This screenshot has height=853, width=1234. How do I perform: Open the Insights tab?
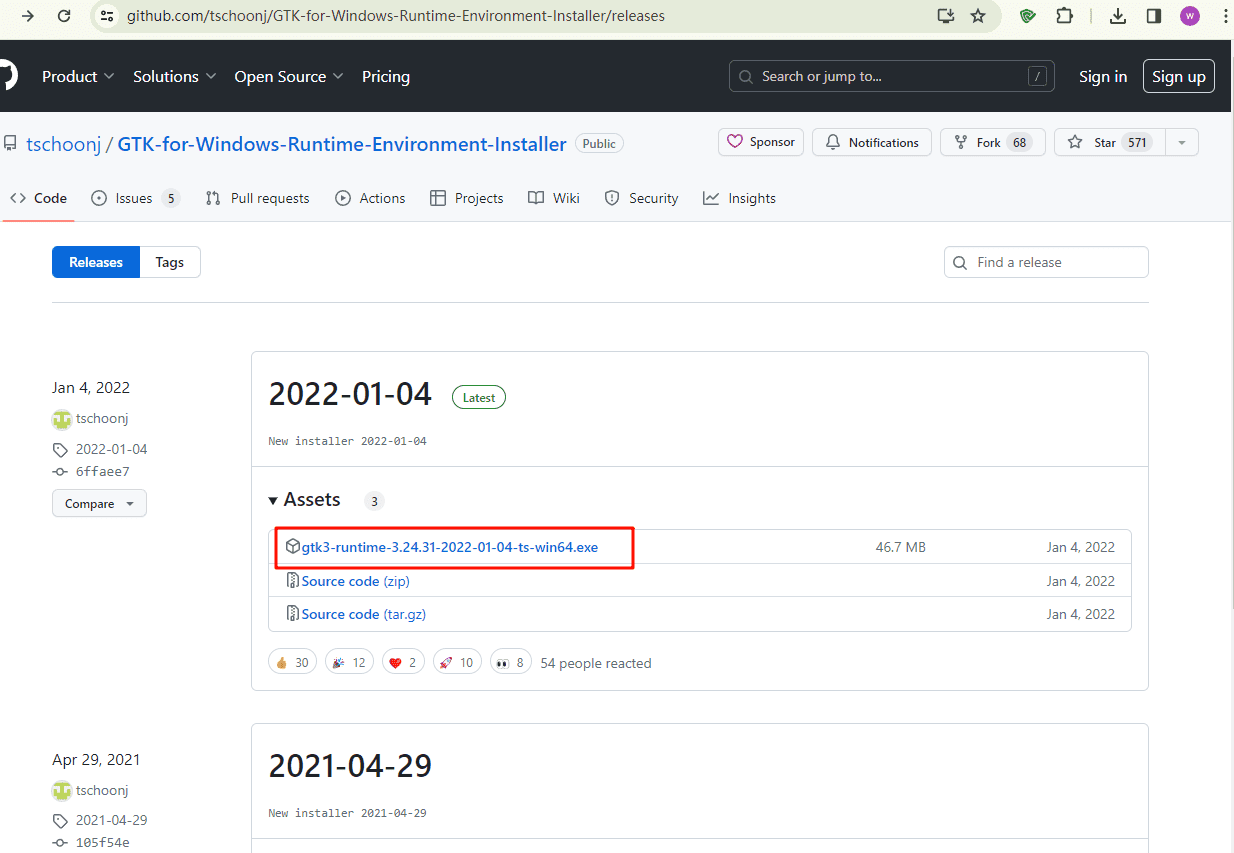coord(739,198)
